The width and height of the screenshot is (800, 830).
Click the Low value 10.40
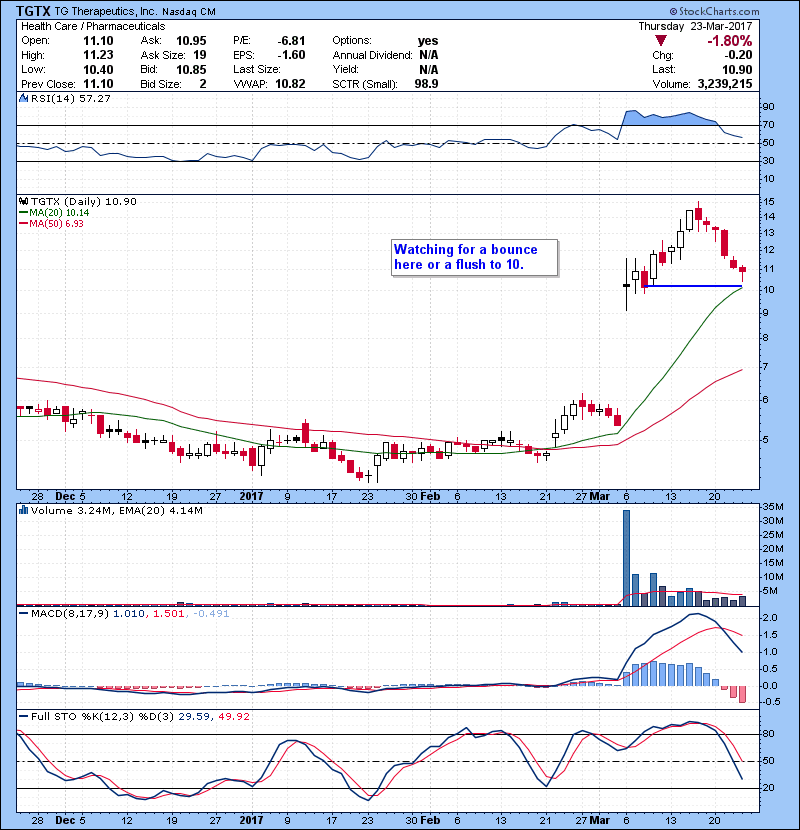98,69
